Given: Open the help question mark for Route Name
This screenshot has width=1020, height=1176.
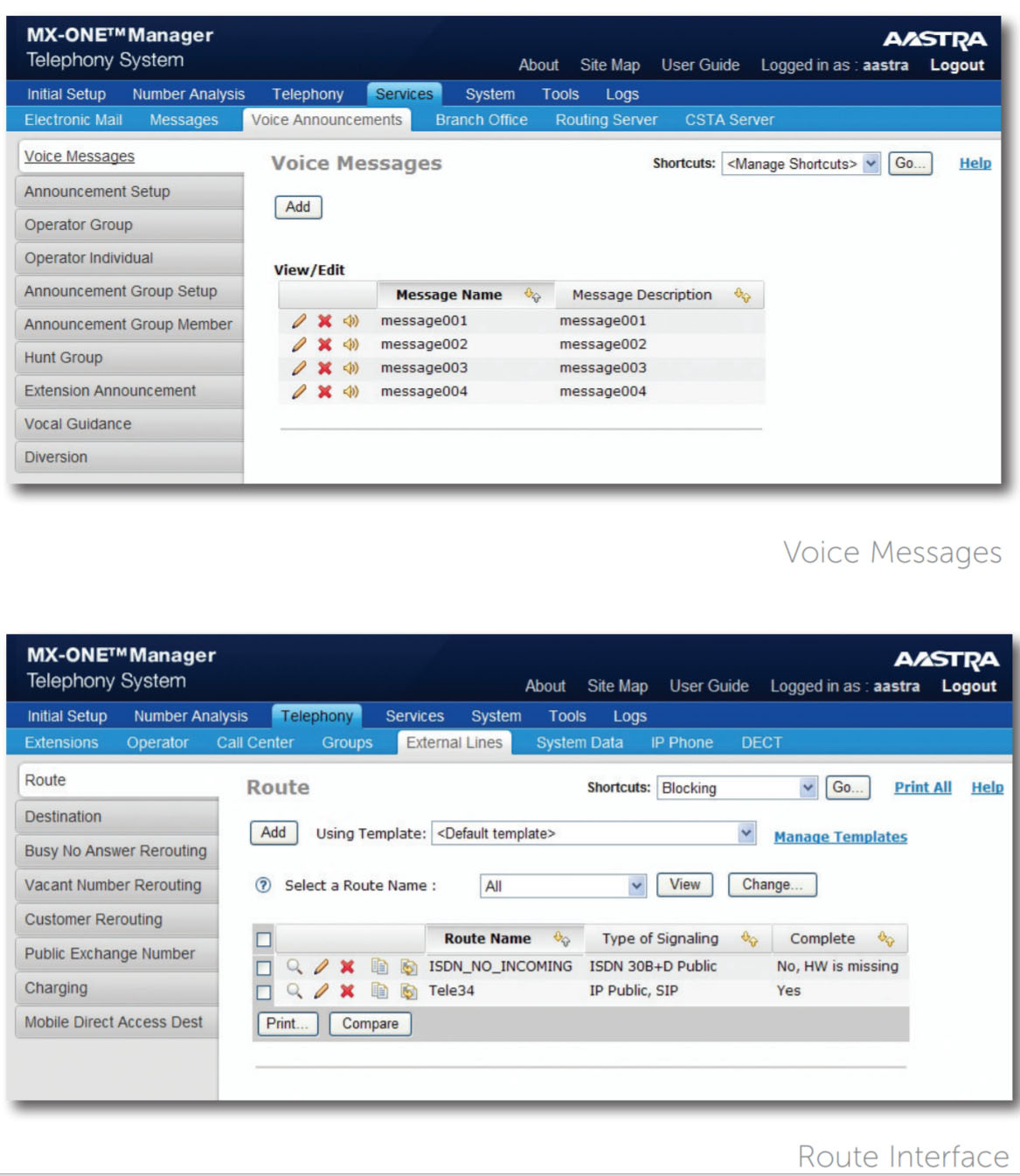Looking at the screenshot, I should (x=263, y=885).
